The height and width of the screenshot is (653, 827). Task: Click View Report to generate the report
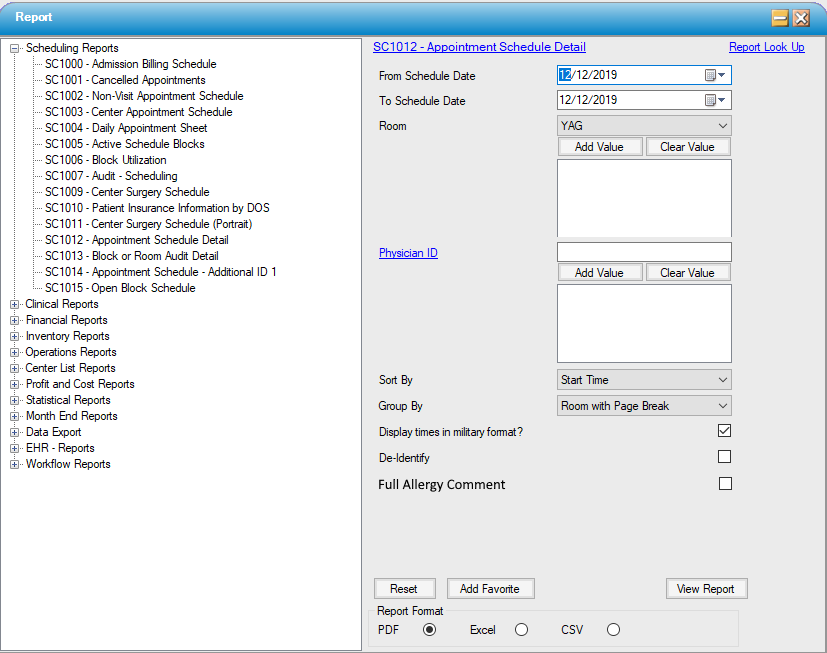click(706, 588)
